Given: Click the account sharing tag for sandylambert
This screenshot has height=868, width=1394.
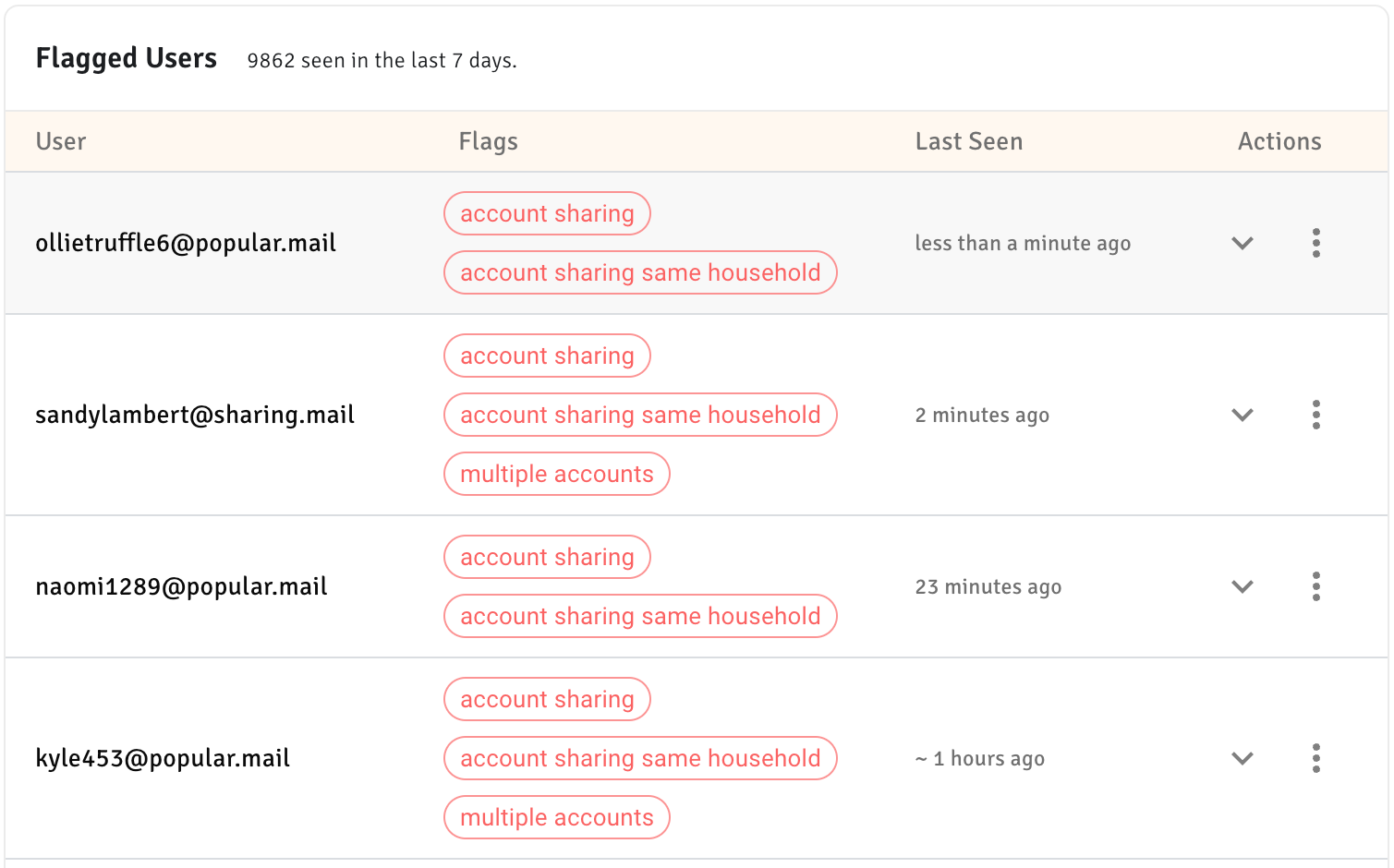Looking at the screenshot, I should click(547, 356).
